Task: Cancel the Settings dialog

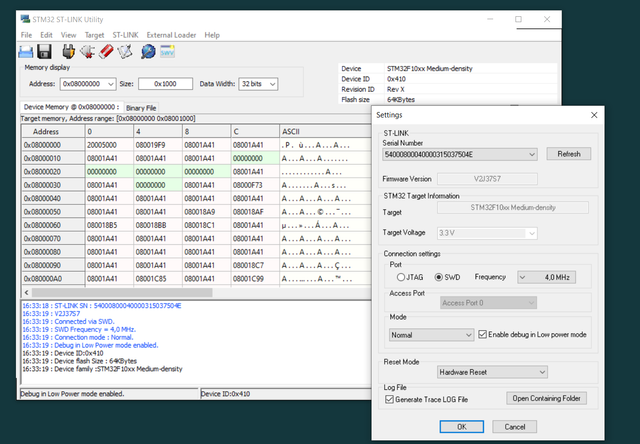Action: pos(514,427)
